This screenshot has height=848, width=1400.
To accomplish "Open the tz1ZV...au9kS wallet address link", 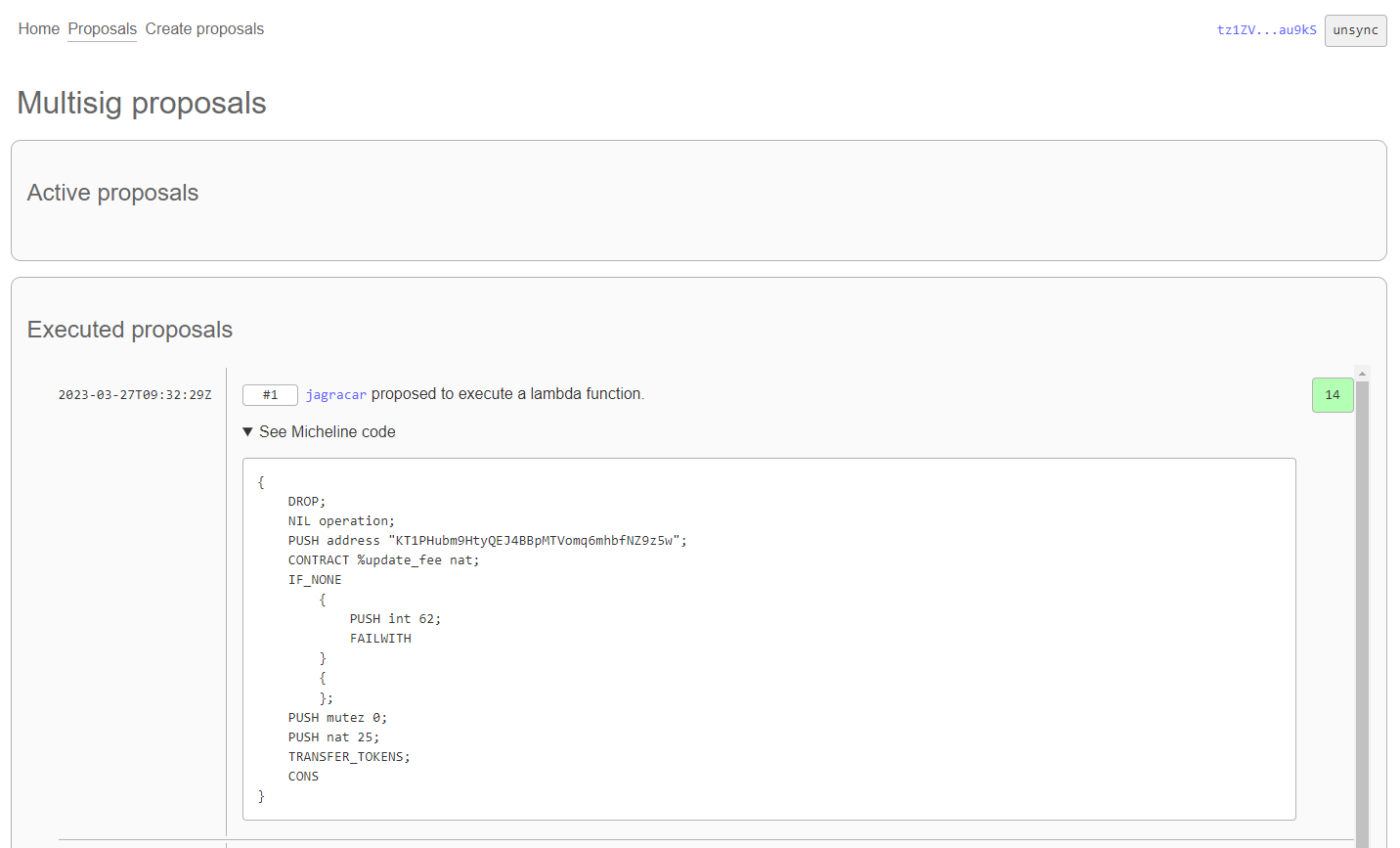I will [x=1266, y=30].
